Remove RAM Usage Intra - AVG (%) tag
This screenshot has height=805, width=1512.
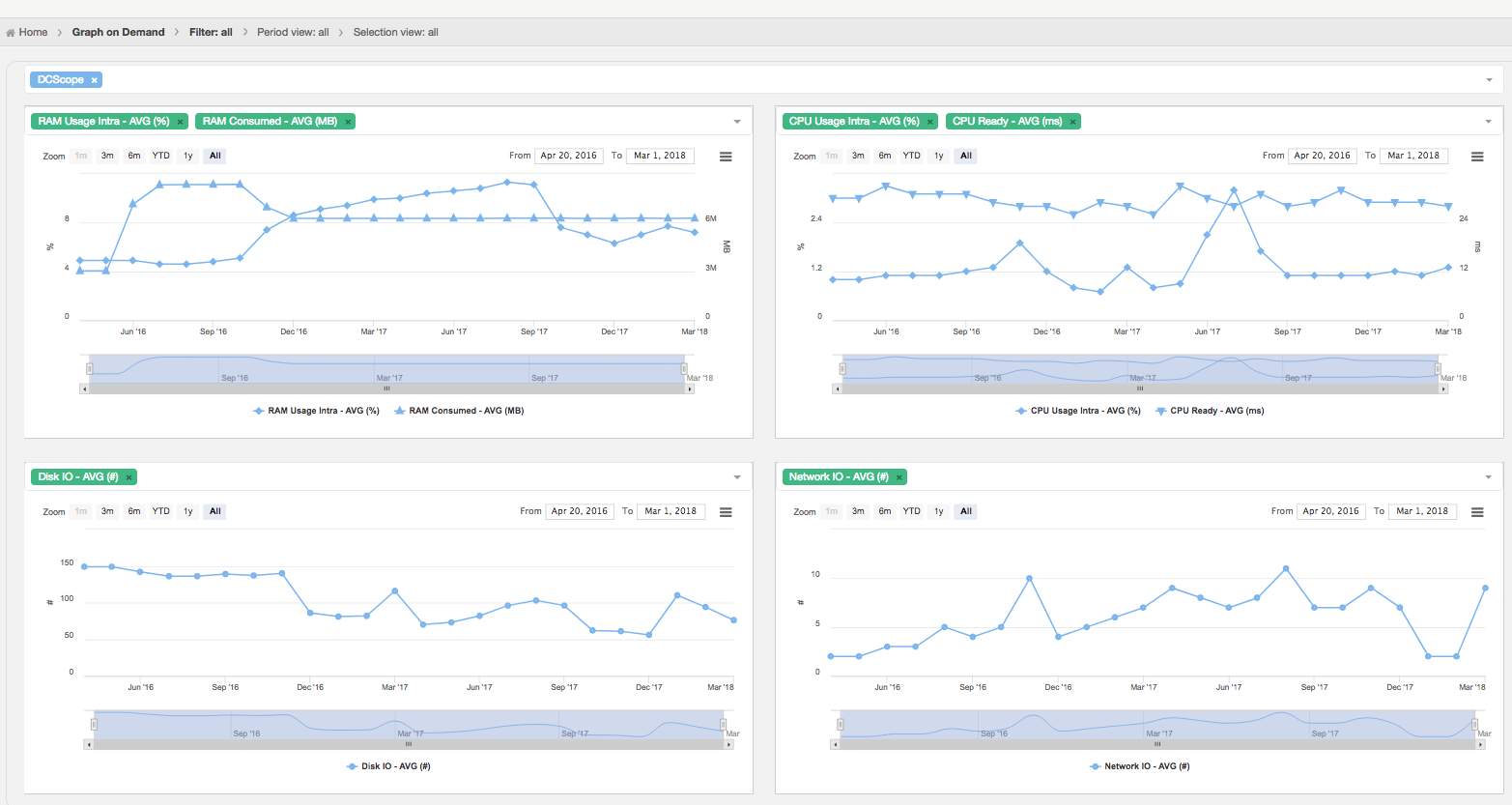pyautogui.click(x=180, y=122)
